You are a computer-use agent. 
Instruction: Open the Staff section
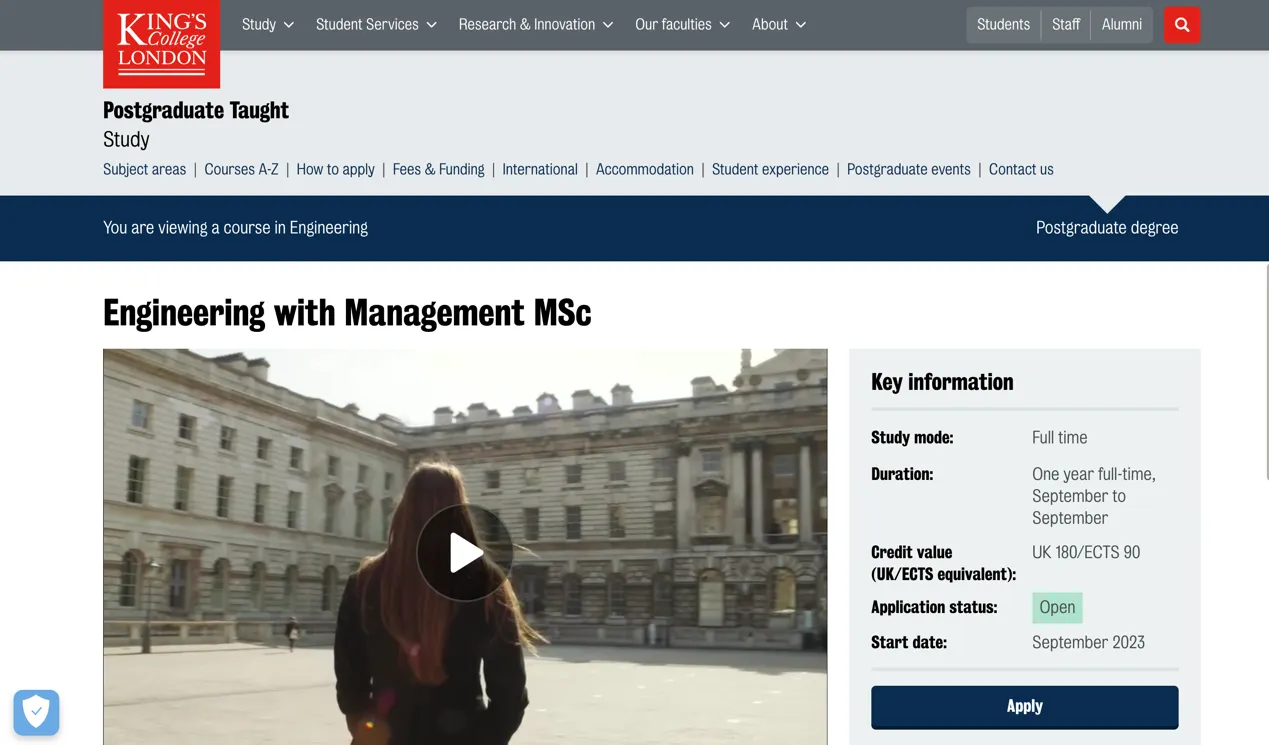click(1065, 25)
